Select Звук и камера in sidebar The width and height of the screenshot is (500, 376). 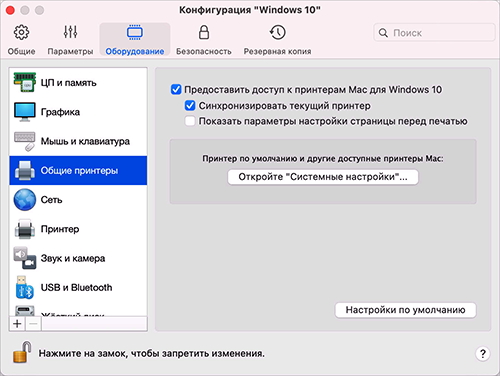[78, 258]
